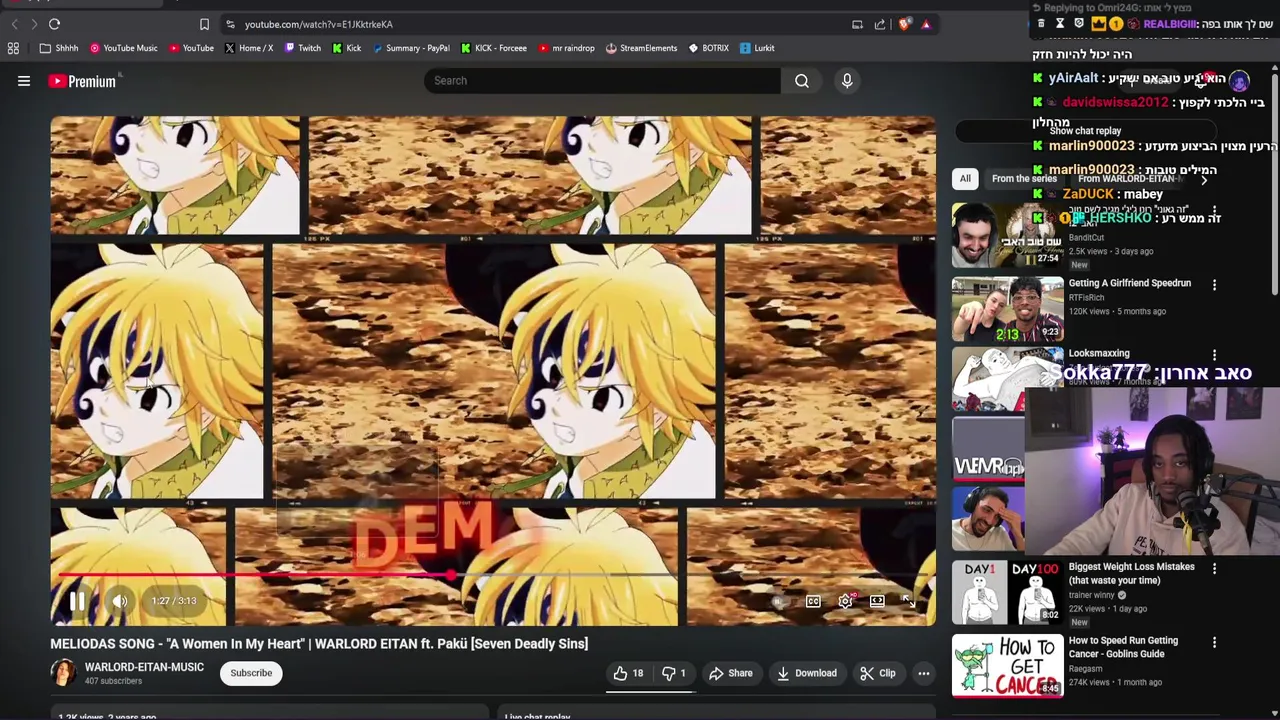This screenshot has height=720, width=1280.
Task: Open the first 27:54 video thumbnail
Action: point(1007,235)
